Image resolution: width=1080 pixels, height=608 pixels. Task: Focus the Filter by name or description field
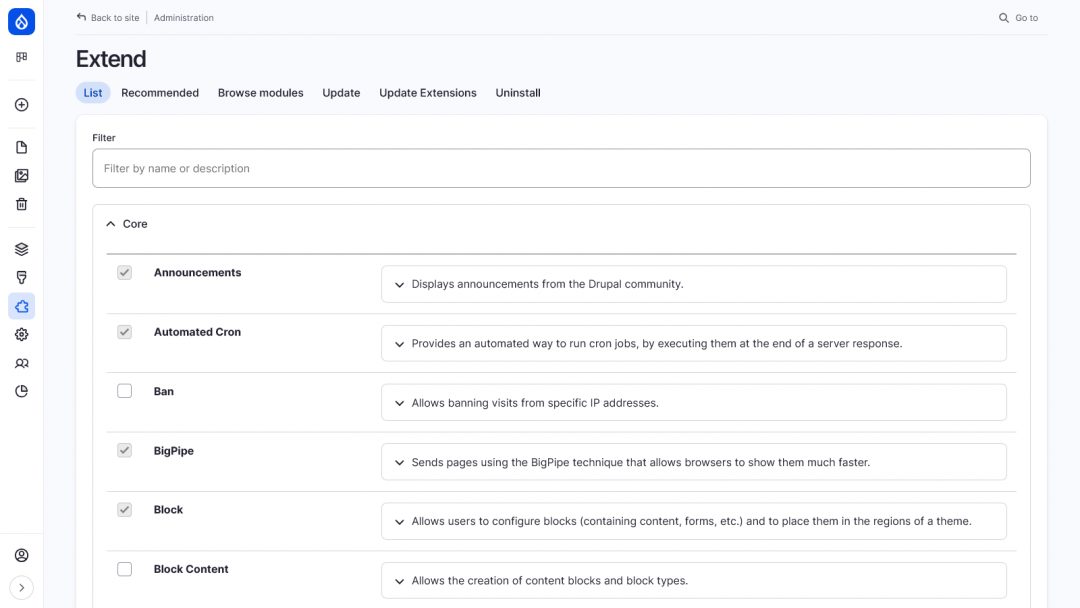point(561,168)
